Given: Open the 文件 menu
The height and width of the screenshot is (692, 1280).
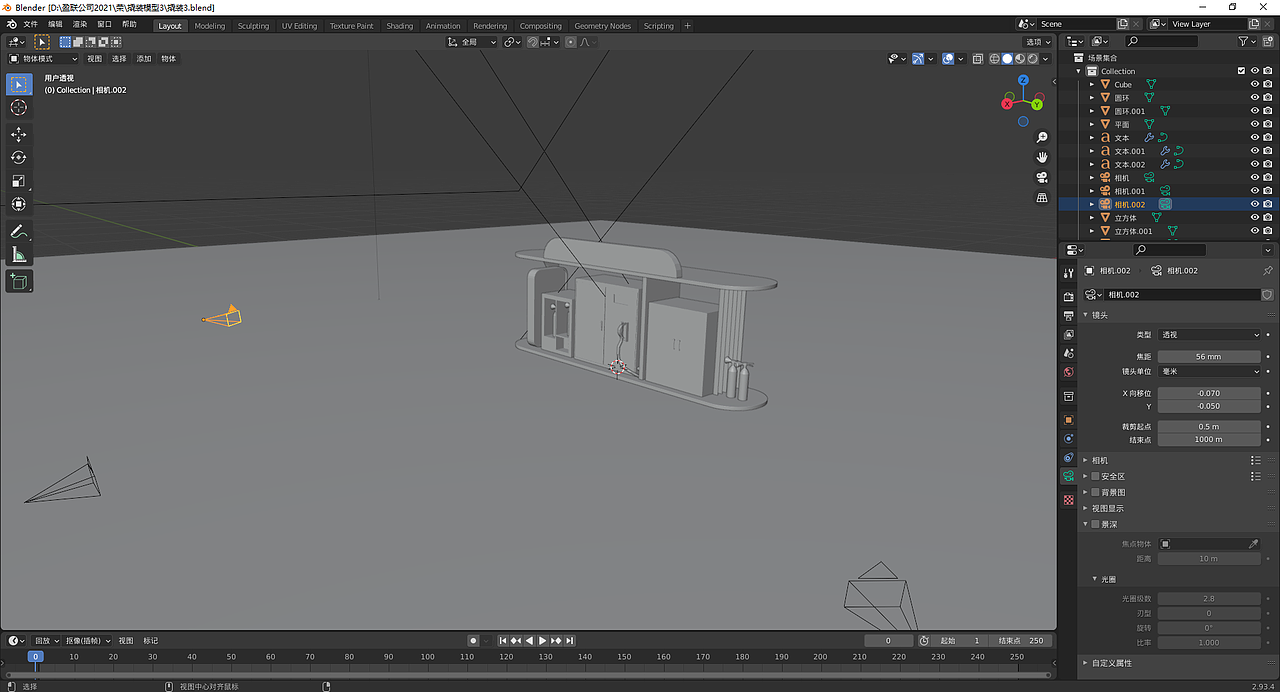Looking at the screenshot, I should point(30,24).
